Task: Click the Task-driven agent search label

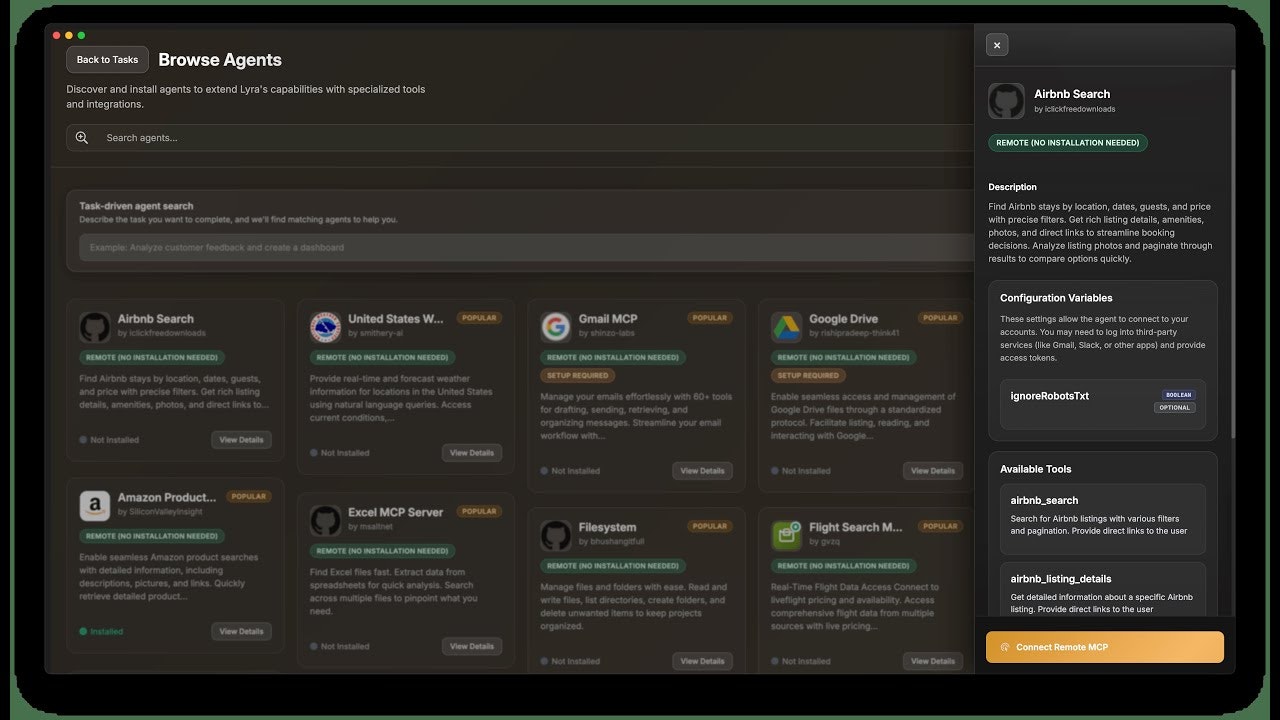Action: click(136, 206)
